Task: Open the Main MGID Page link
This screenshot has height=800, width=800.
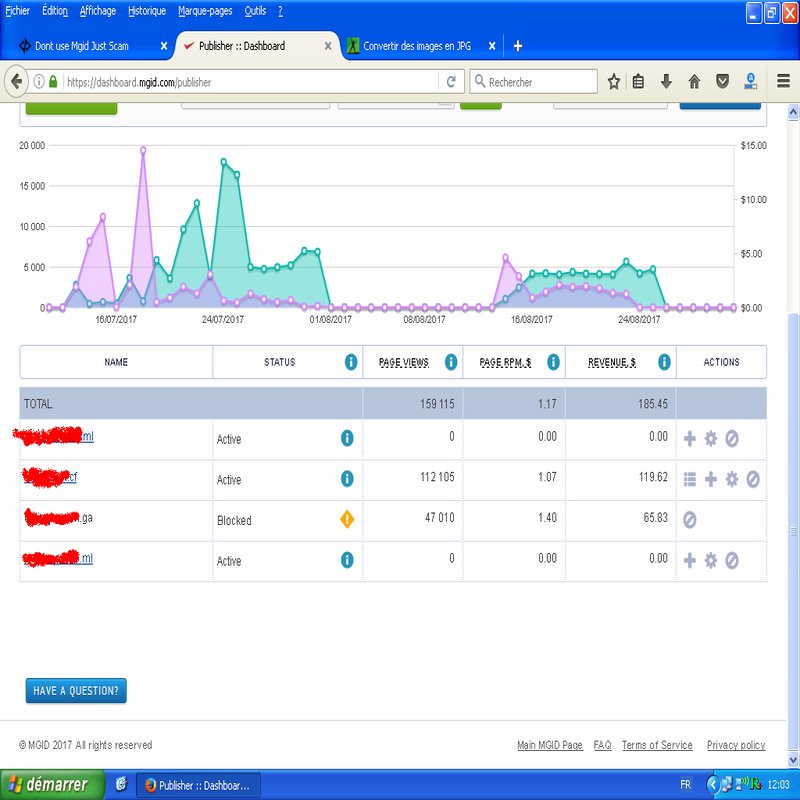Action: point(549,745)
